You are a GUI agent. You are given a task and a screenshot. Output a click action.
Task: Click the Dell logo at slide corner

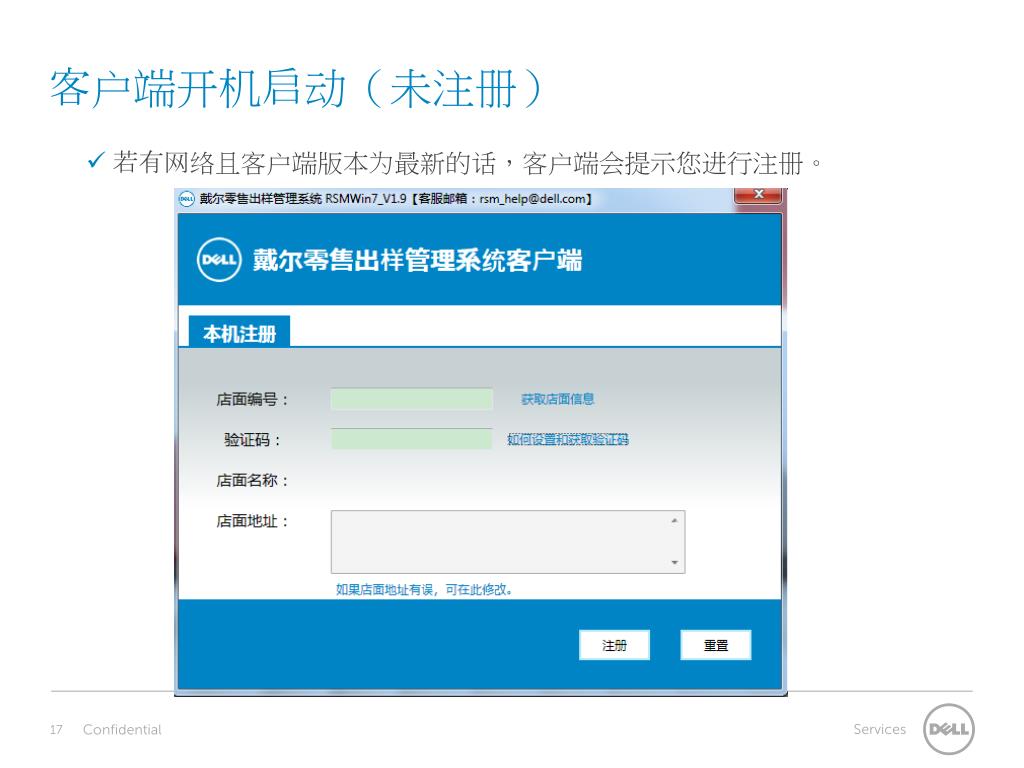(948, 729)
